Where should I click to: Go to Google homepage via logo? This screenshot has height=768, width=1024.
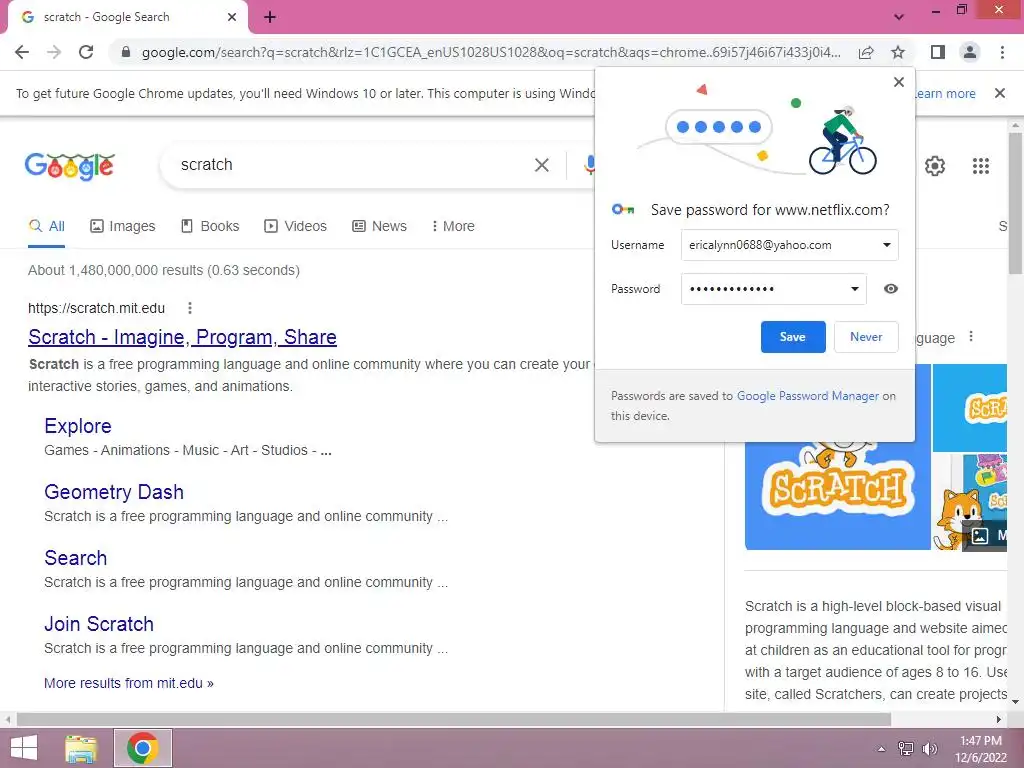69,166
